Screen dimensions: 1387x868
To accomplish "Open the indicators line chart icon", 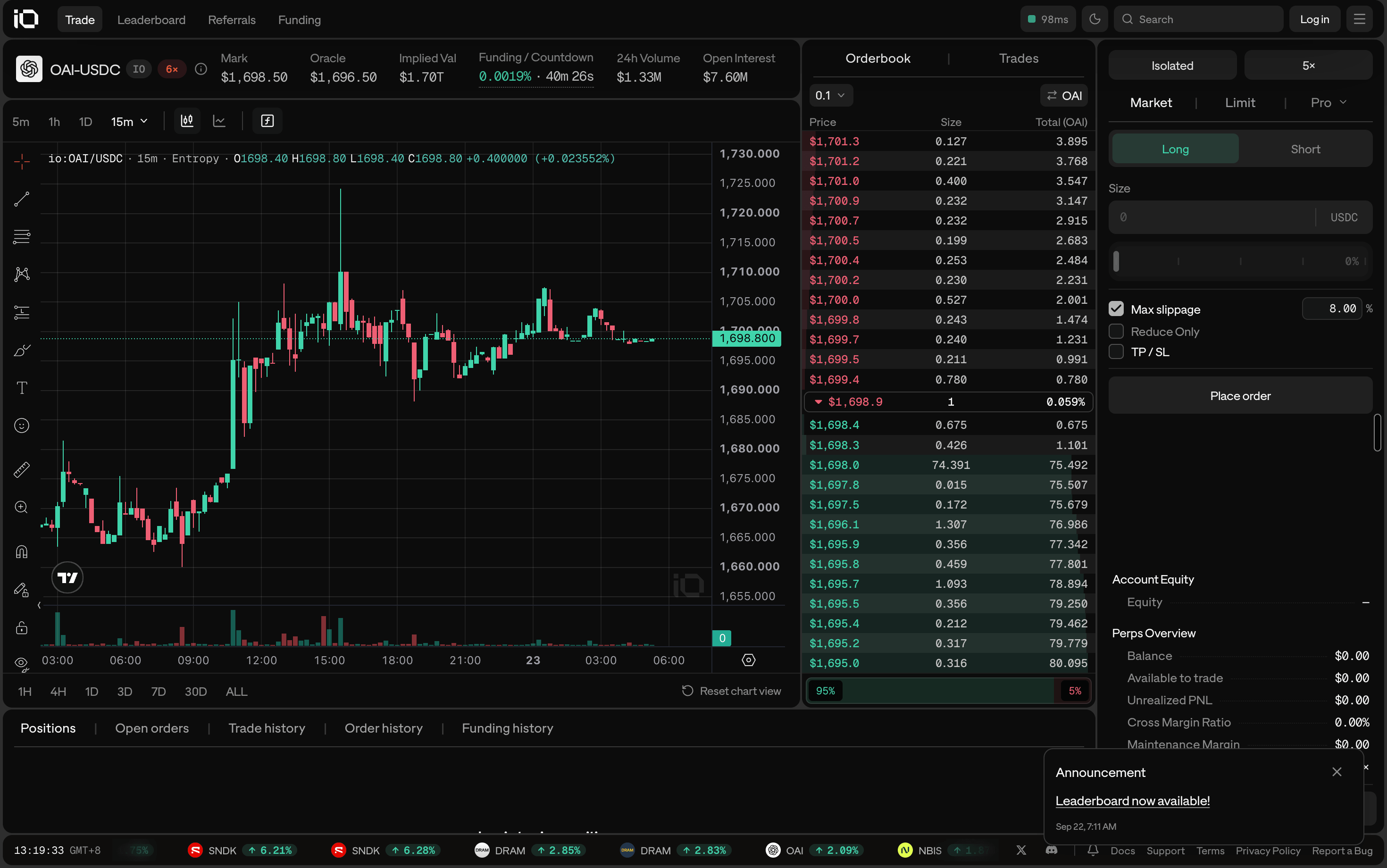I will pos(219,121).
